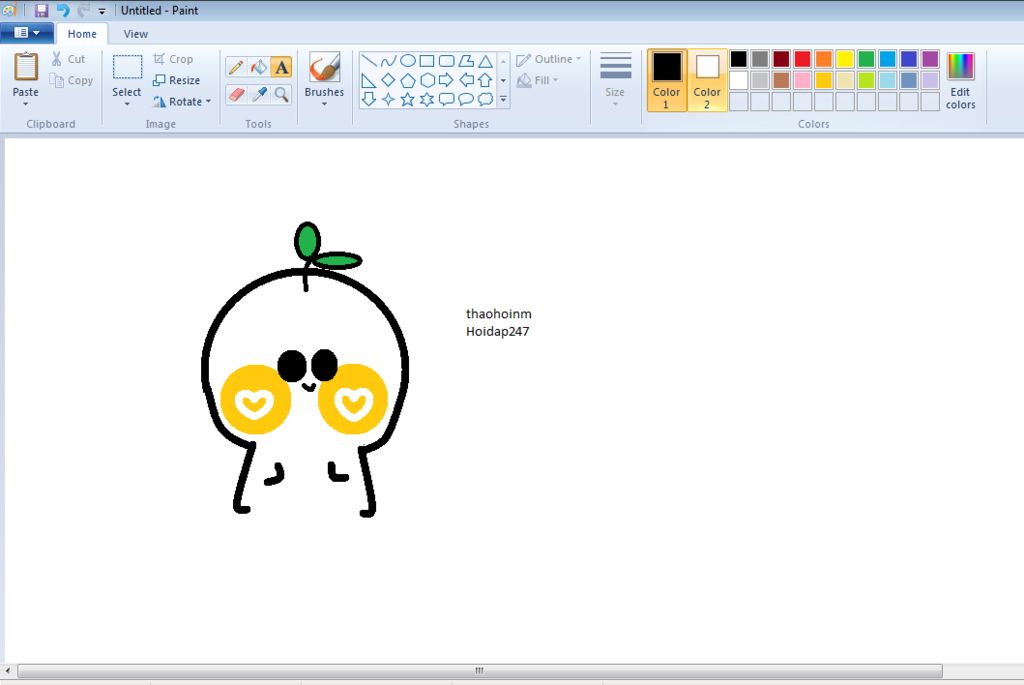Choose the Down arrow shape

tap(369, 99)
